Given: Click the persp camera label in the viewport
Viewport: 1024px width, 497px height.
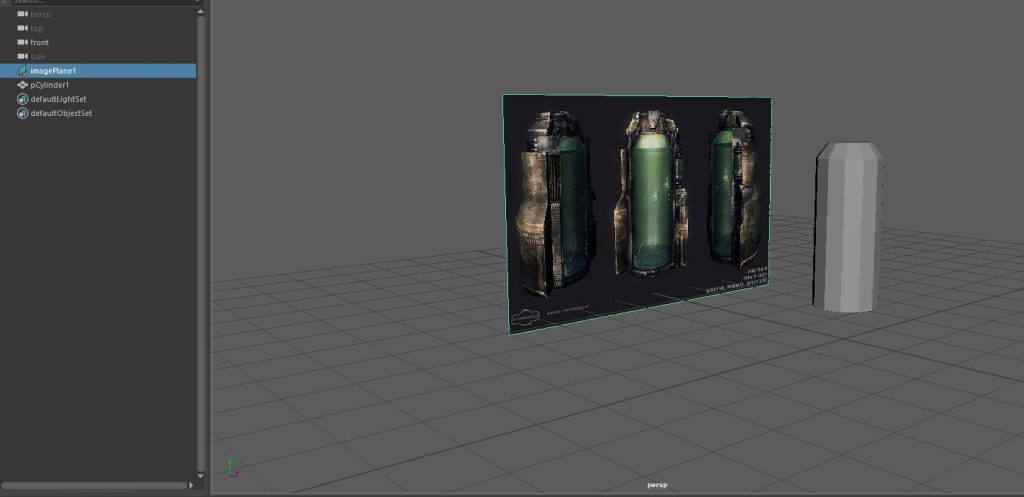Looking at the screenshot, I should (657, 485).
